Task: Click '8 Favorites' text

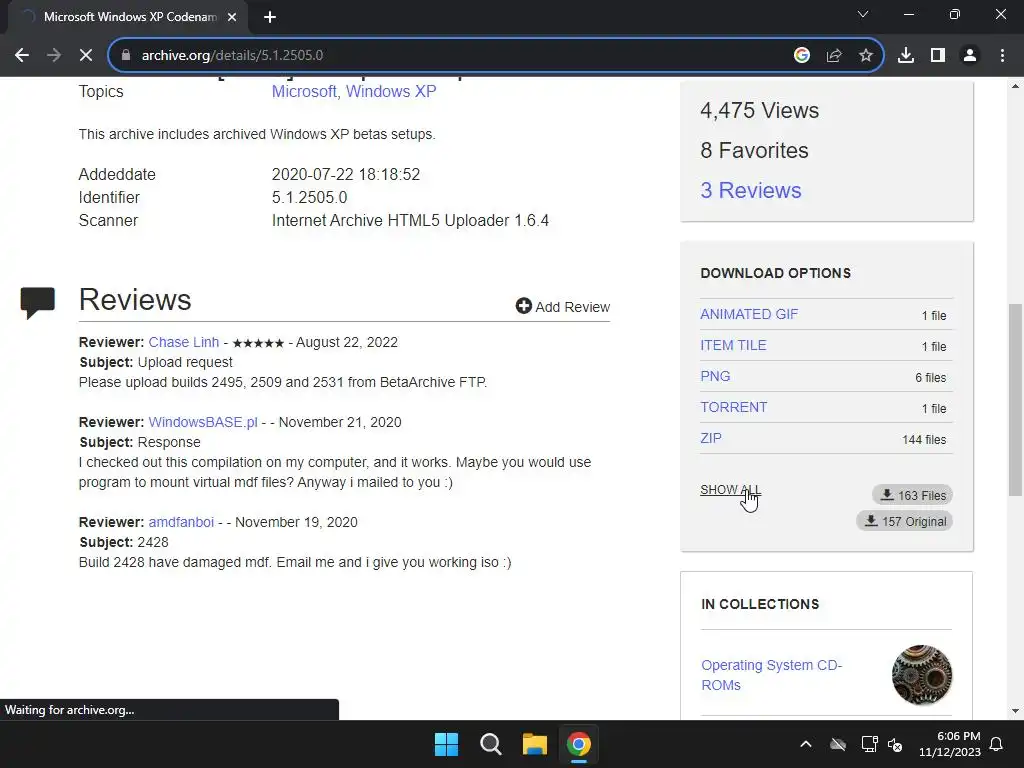Action: 754,150
